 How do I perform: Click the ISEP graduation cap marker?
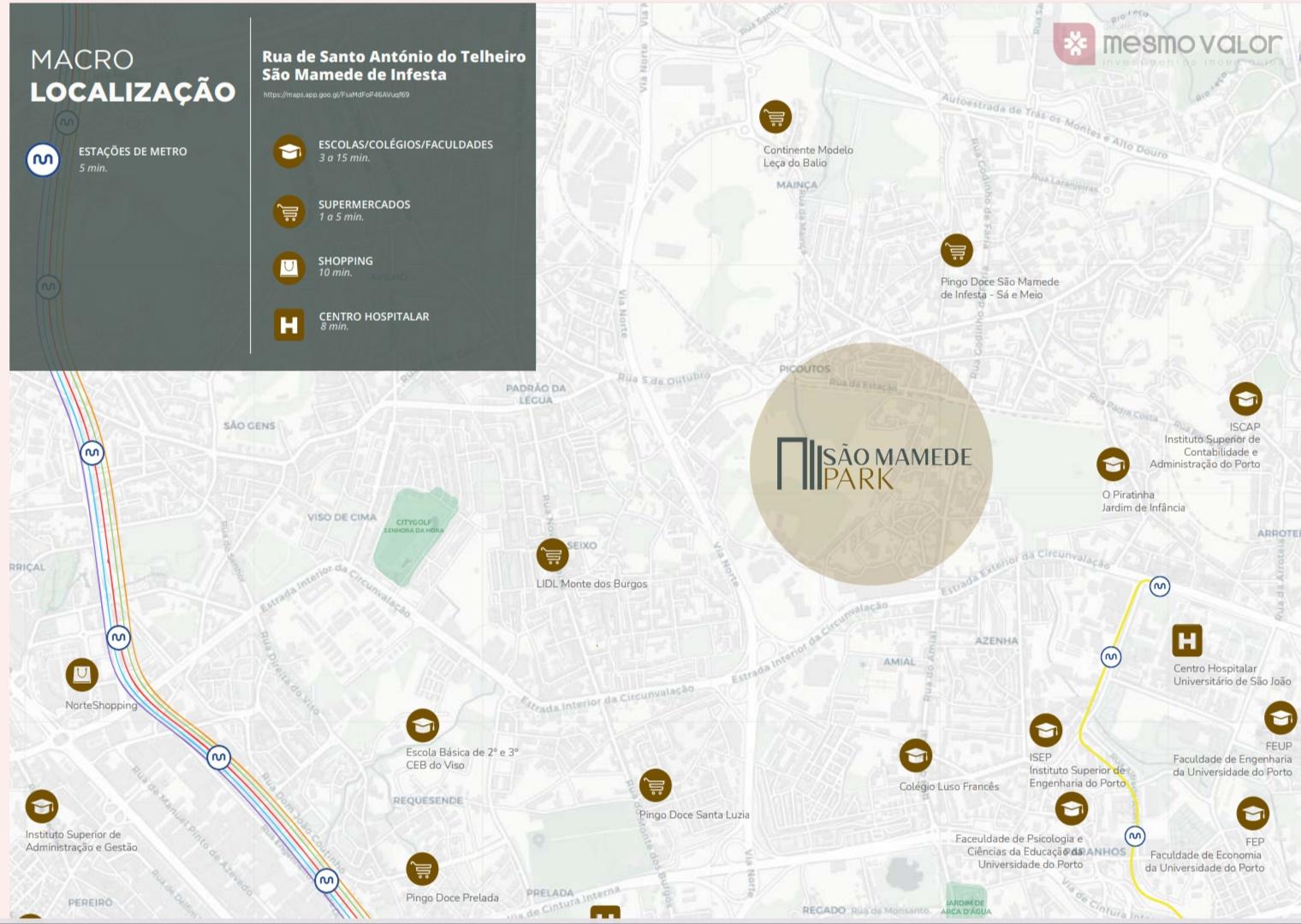coord(1045,731)
